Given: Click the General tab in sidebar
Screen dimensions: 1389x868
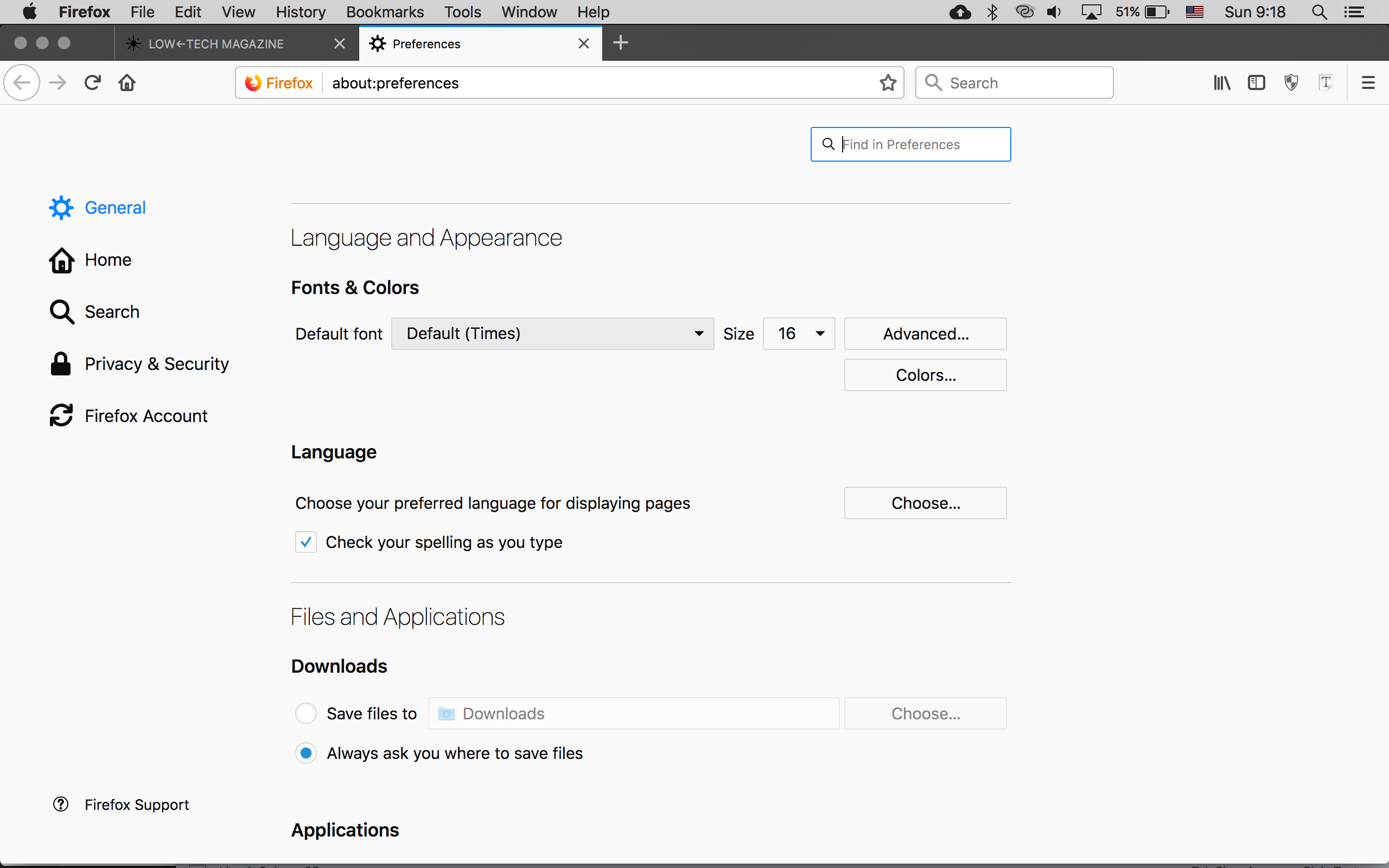Looking at the screenshot, I should click(115, 208).
